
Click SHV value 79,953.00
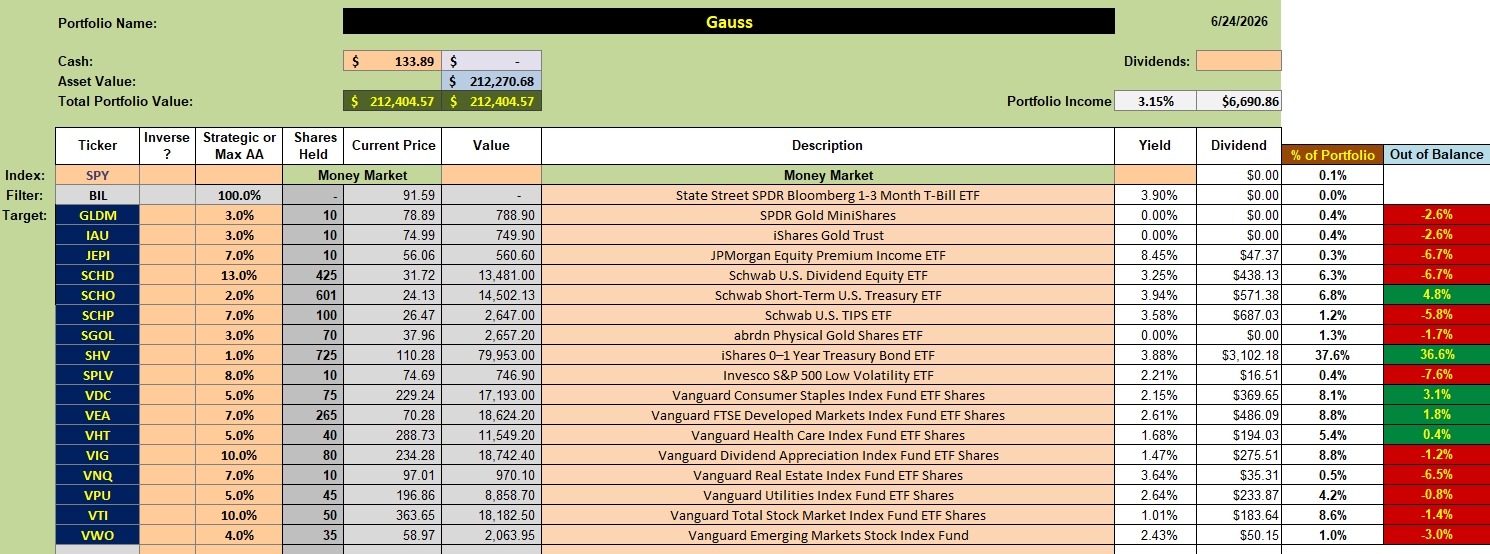pos(491,355)
